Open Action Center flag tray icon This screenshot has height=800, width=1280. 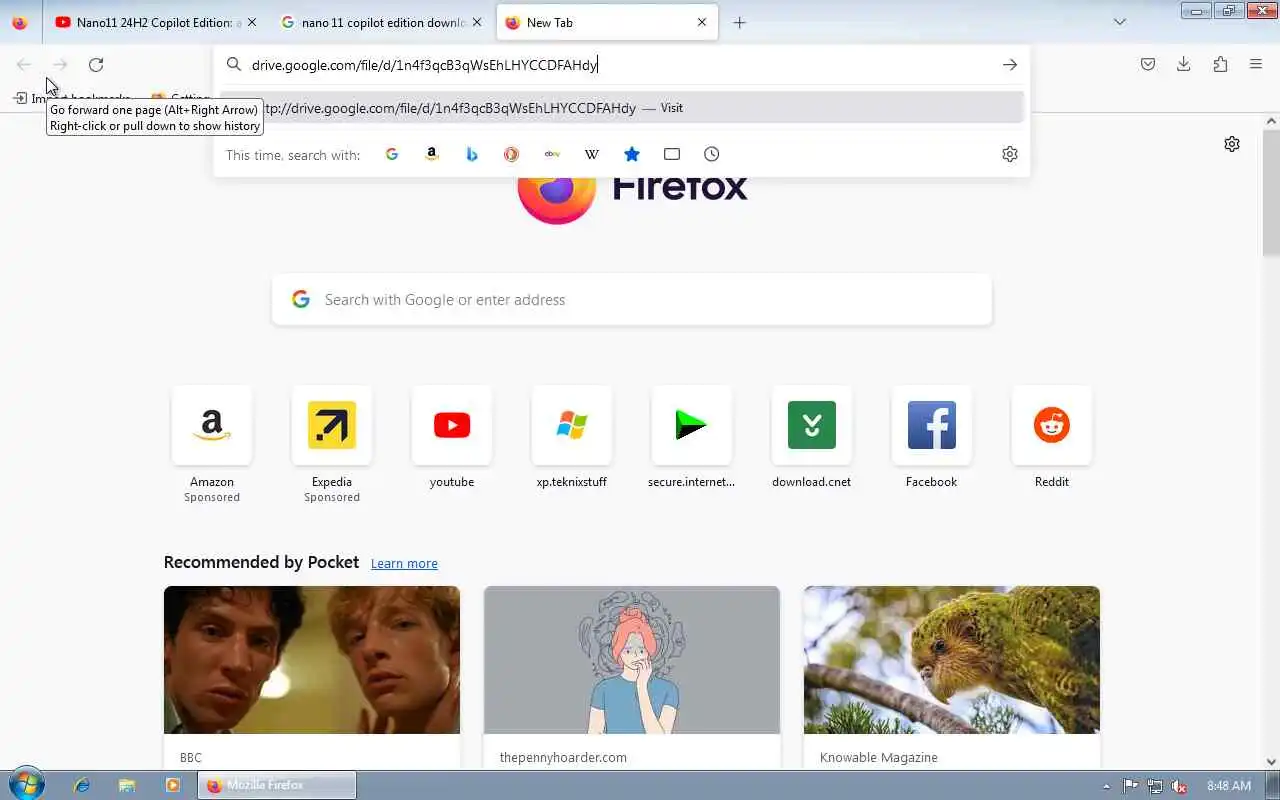[1130, 786]
